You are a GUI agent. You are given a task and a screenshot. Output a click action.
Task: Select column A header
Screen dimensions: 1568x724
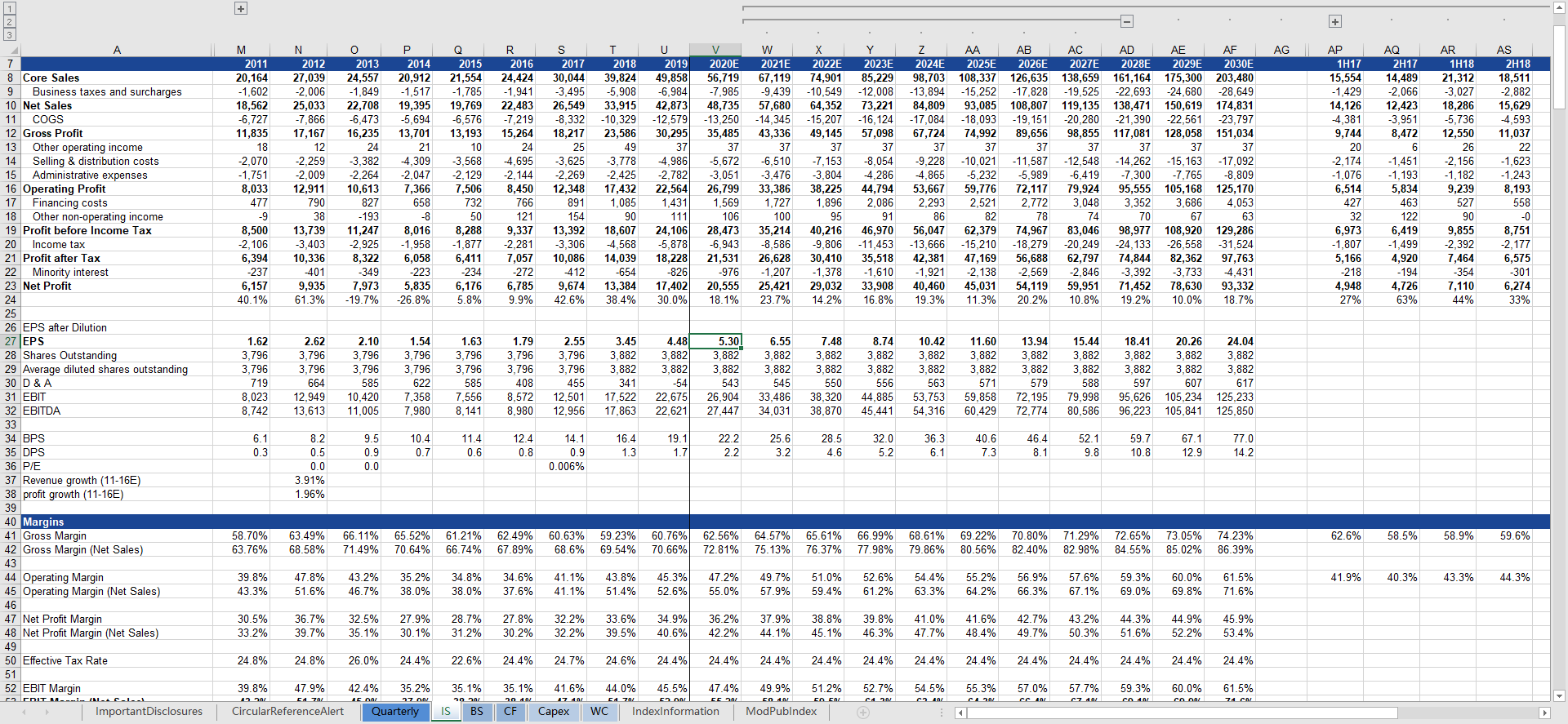117,50
